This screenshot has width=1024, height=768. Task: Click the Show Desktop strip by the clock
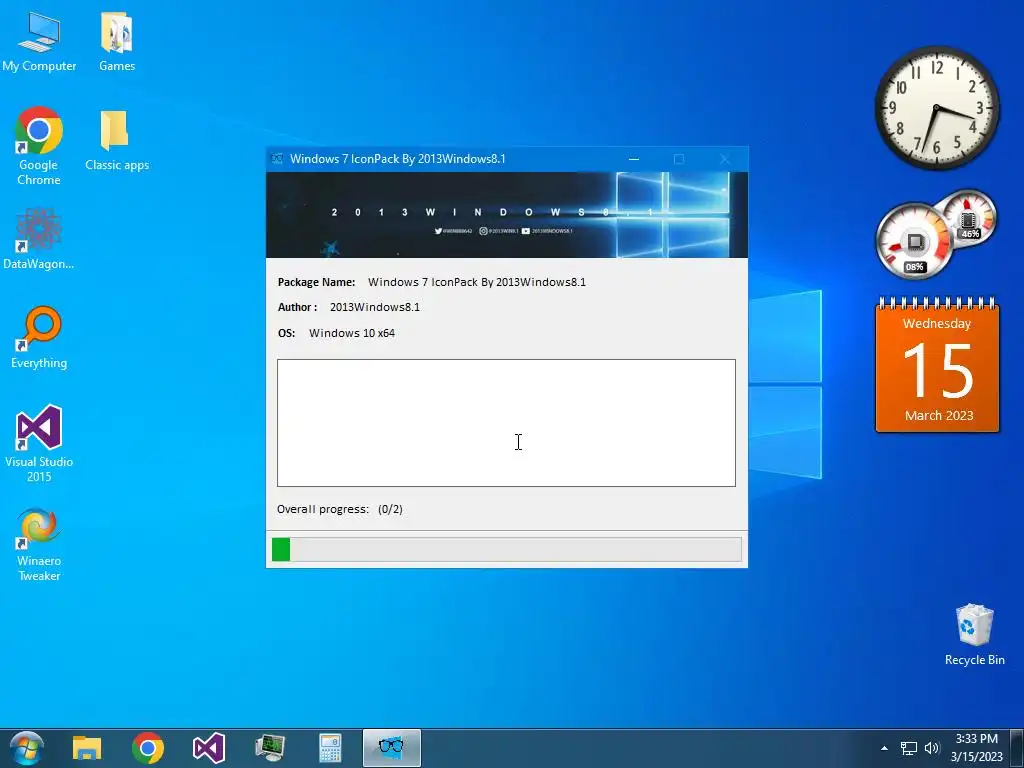(1016, 748)
